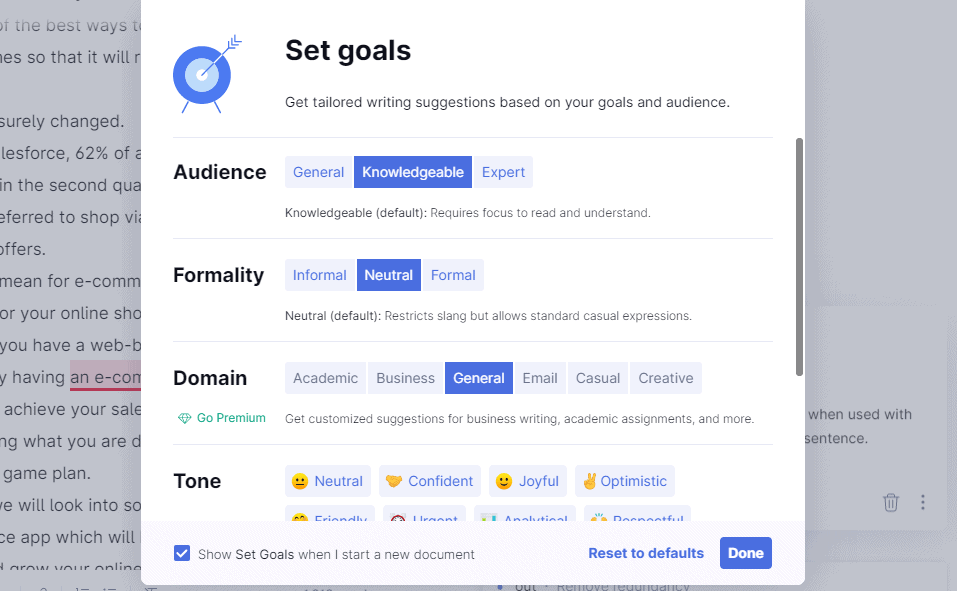Viewport: 957px width, 591px height.
Task: Set formality to Informal
Action: tap(320, 275)
